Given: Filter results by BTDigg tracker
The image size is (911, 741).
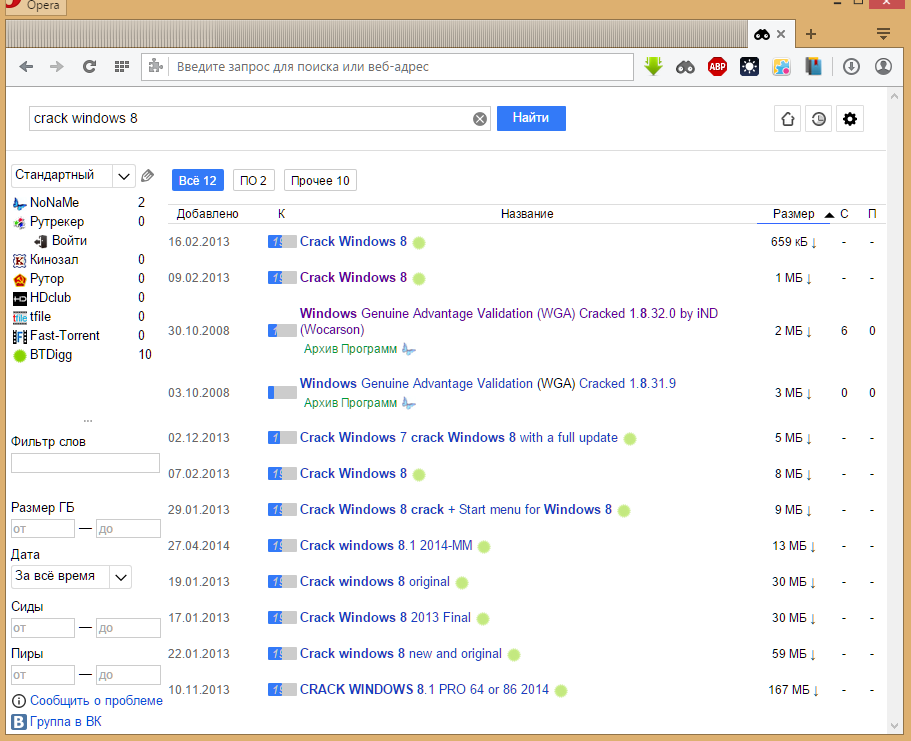Looking at the screenshot, I should click(51, 355).
